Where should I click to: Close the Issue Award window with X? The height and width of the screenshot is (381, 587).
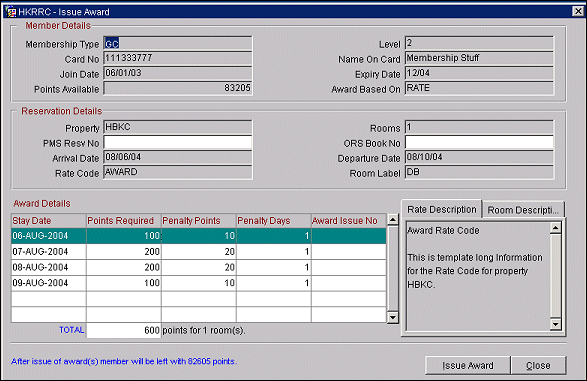pyautogui.click(x=578, y=11)
